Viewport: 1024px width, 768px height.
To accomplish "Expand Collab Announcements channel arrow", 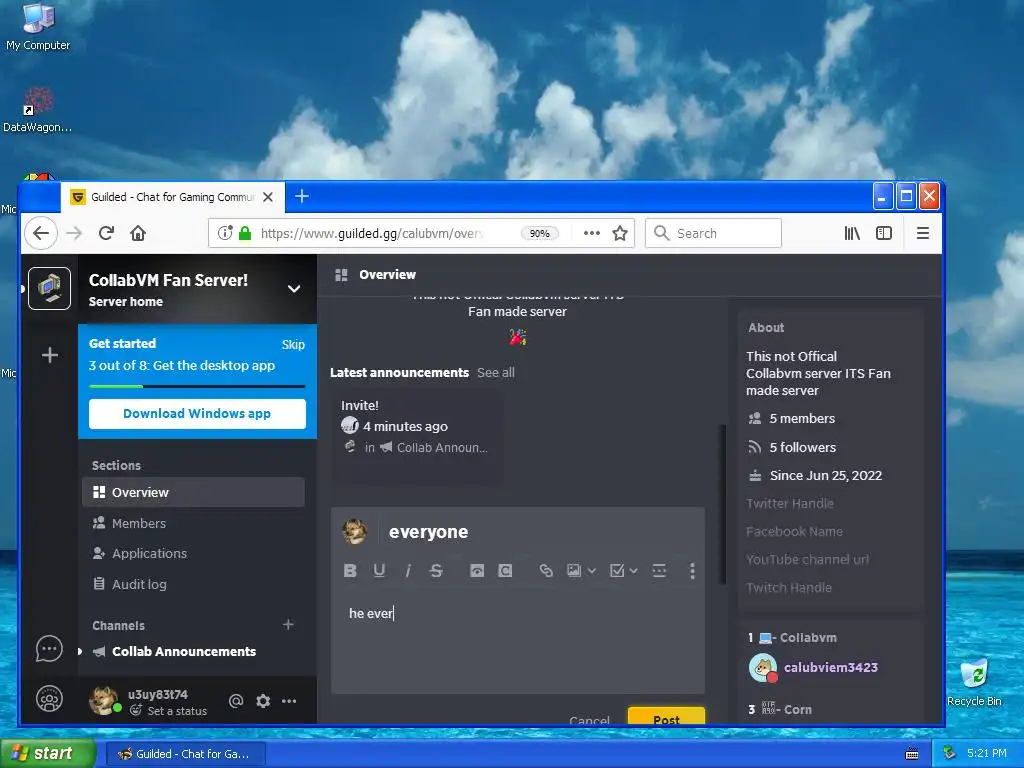I will pyautogui.click(x=80, y=652).
